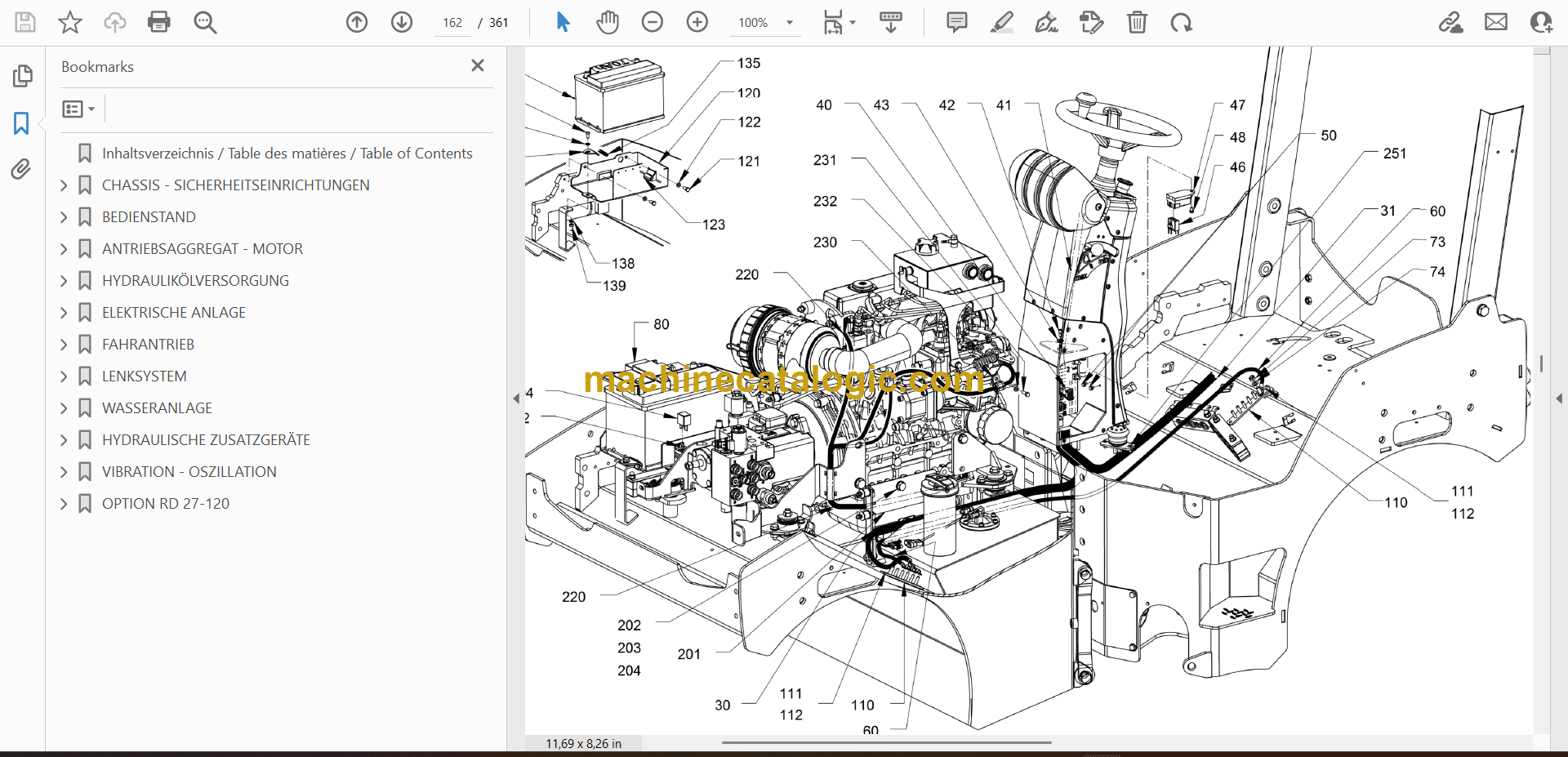1568x757 pixels.
Task: Open the Table of Contents bookmark
Action: (x=287, y=154)
